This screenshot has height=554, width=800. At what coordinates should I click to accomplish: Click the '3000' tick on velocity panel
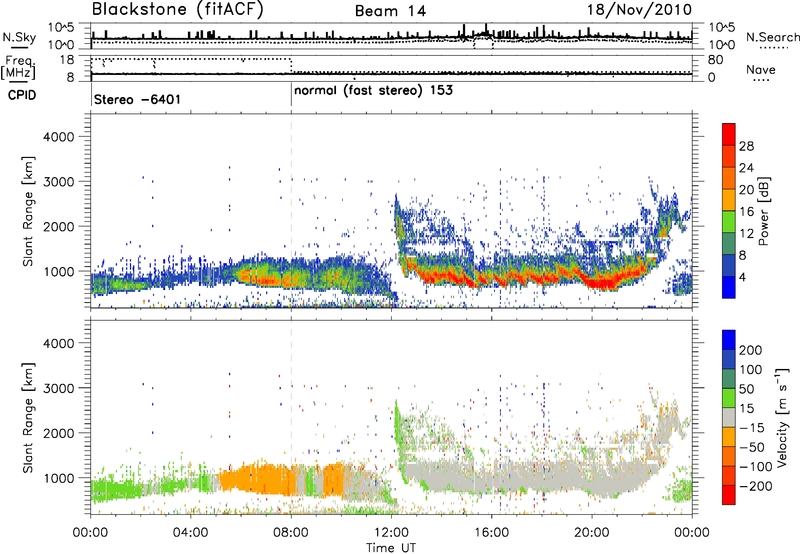(58, 388)
